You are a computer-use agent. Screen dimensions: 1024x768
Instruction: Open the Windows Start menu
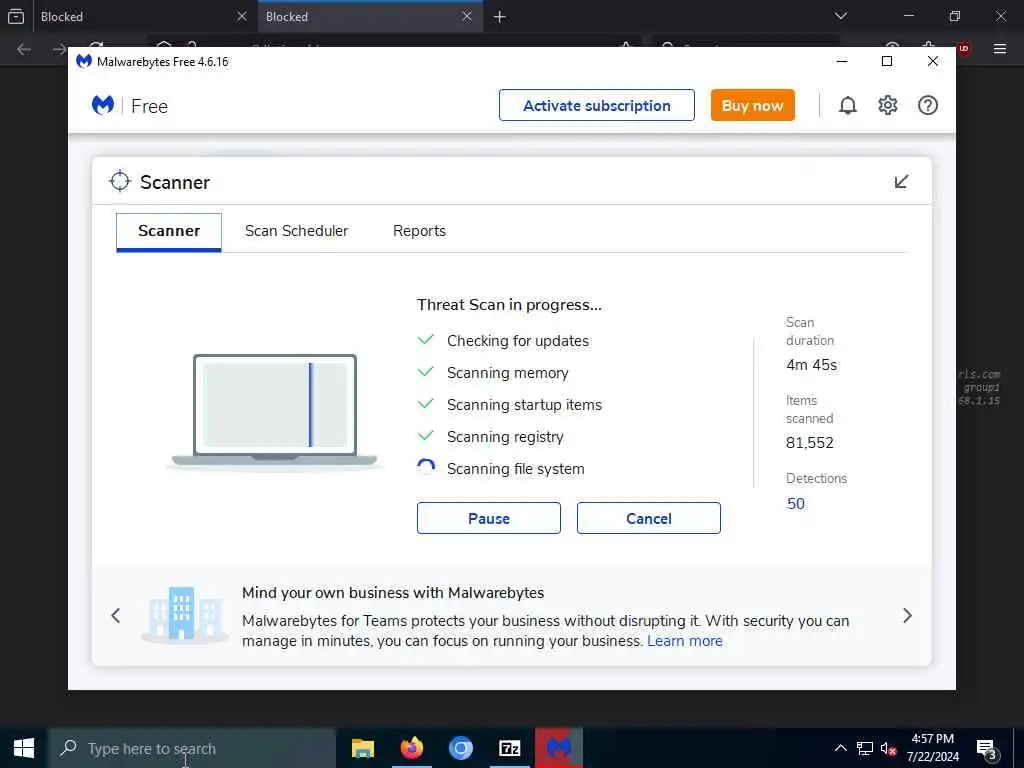click(24, 748)
